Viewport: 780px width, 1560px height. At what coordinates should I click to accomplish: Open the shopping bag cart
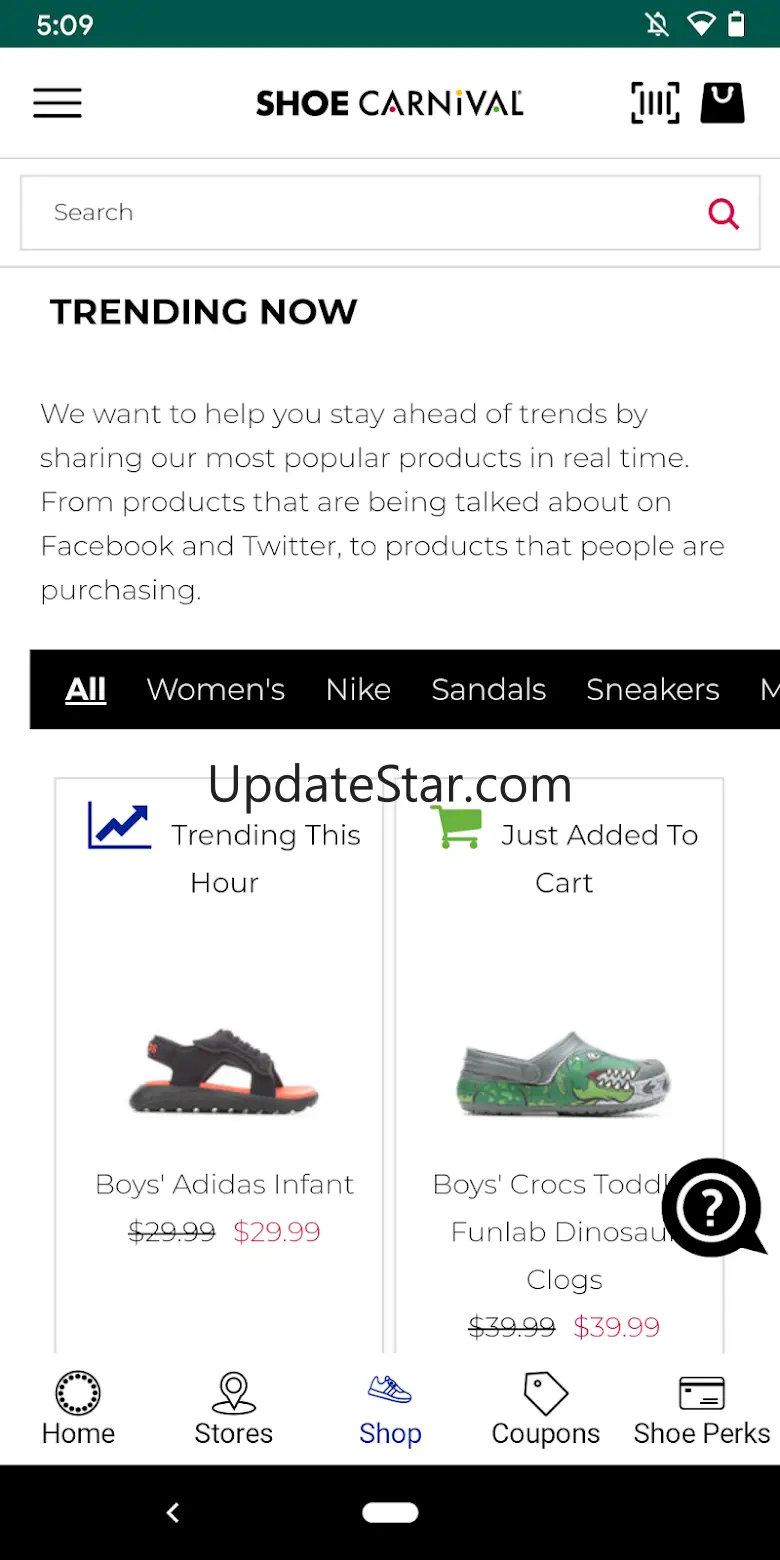coord(722,103)
